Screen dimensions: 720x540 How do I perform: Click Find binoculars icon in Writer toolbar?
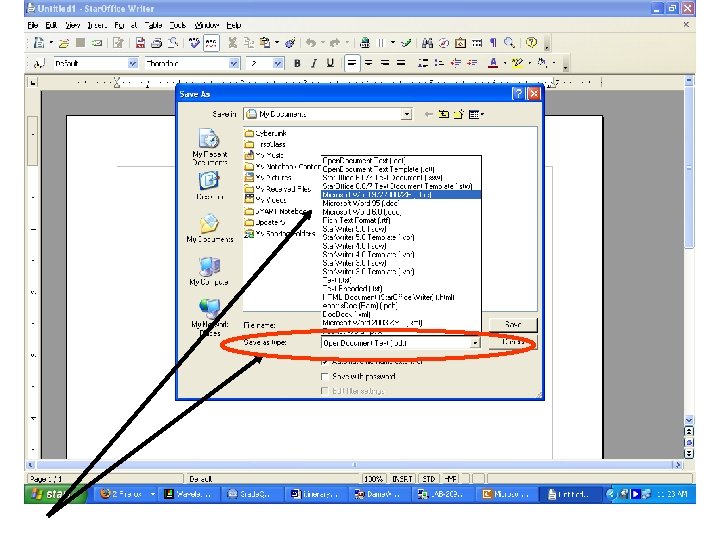coord(428,43)
